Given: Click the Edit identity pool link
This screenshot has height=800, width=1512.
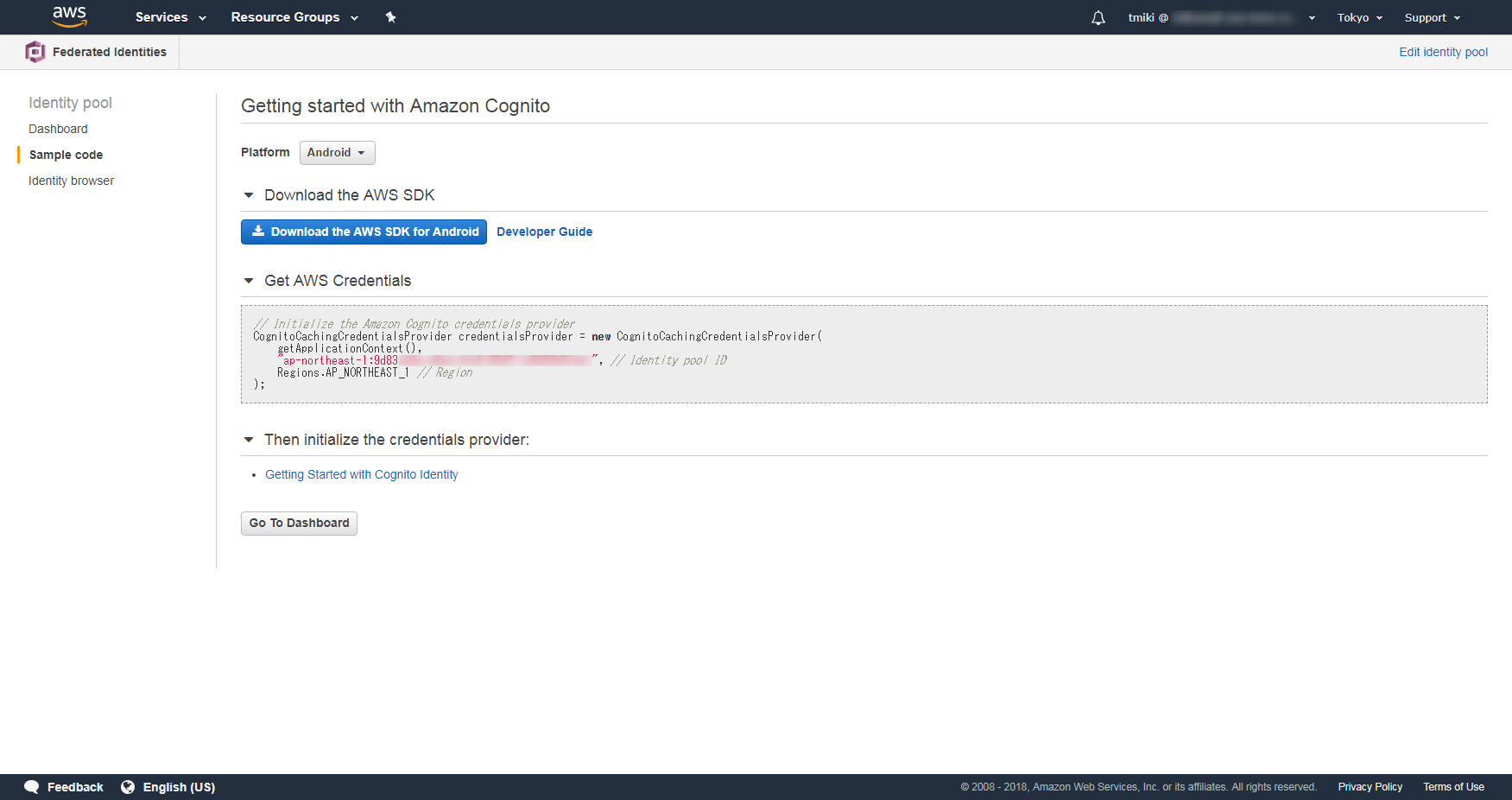Looking at the screenshot, I should coord(1442,52).
